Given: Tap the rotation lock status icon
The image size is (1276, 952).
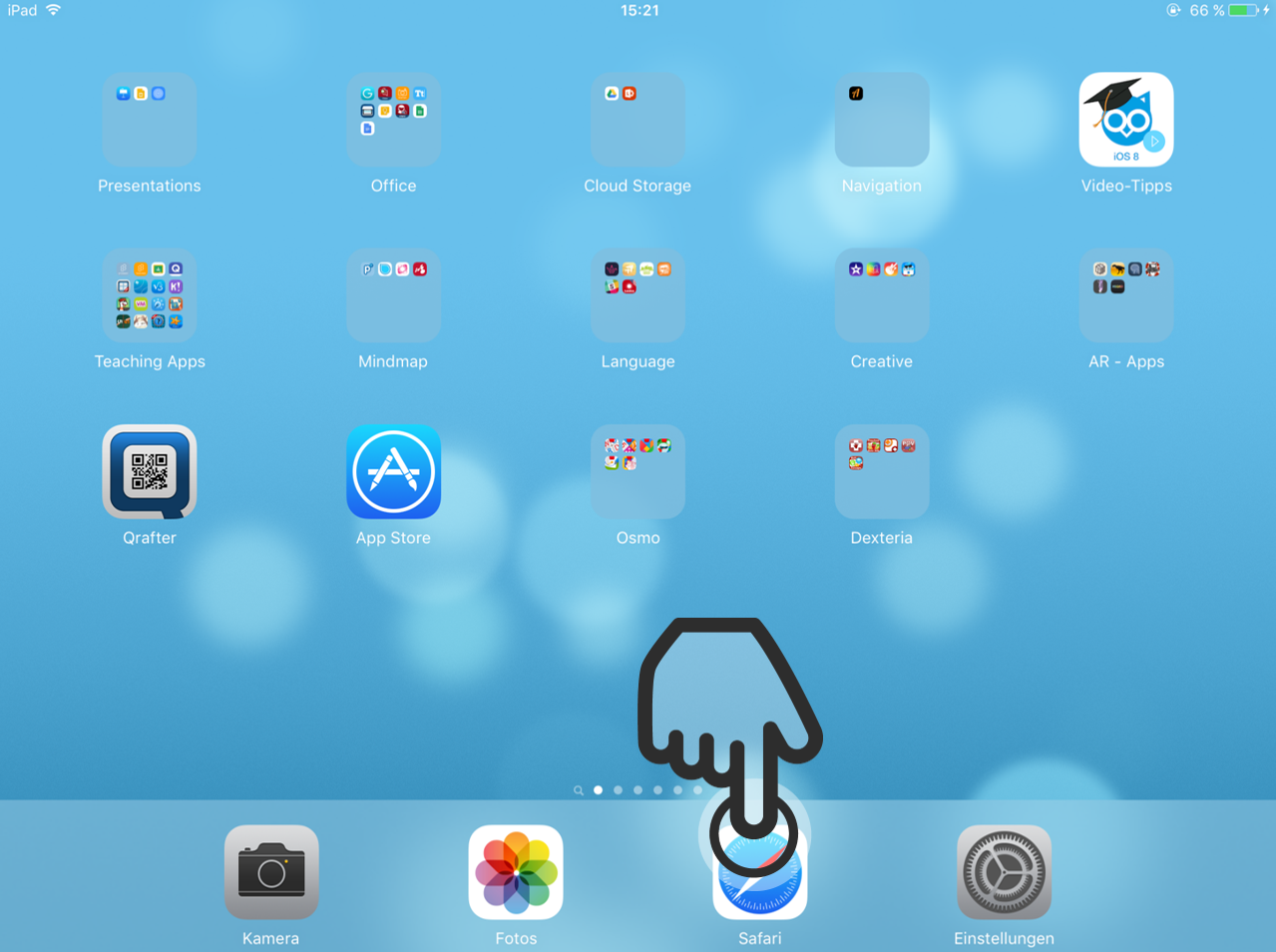Looking at the screenshot, I should click(x=1173, y=10).
